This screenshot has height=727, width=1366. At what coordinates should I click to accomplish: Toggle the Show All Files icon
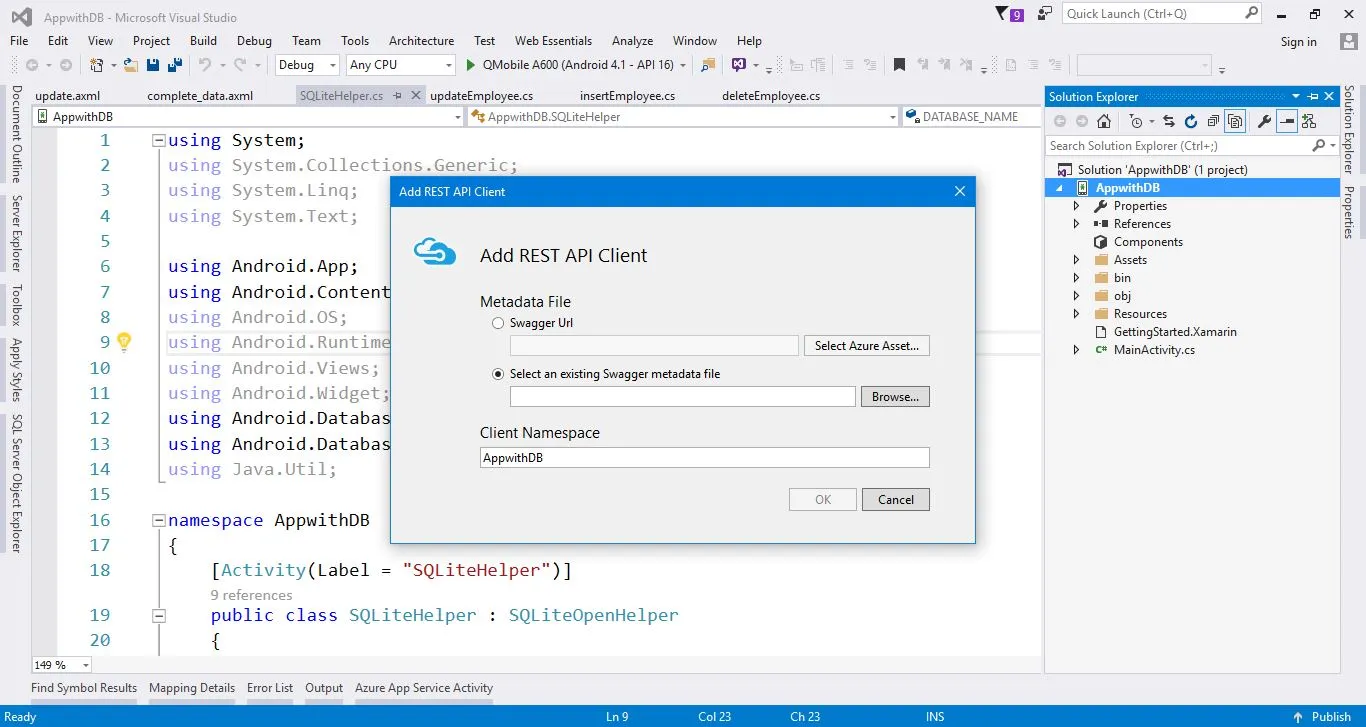point(1236,121)
